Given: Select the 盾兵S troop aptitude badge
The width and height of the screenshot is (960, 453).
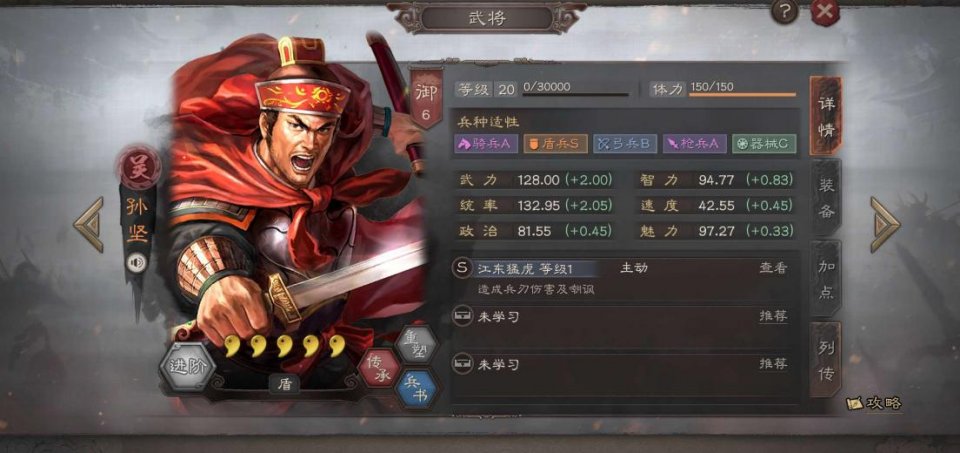Looking at the screenshot, I should coord(555,144).
